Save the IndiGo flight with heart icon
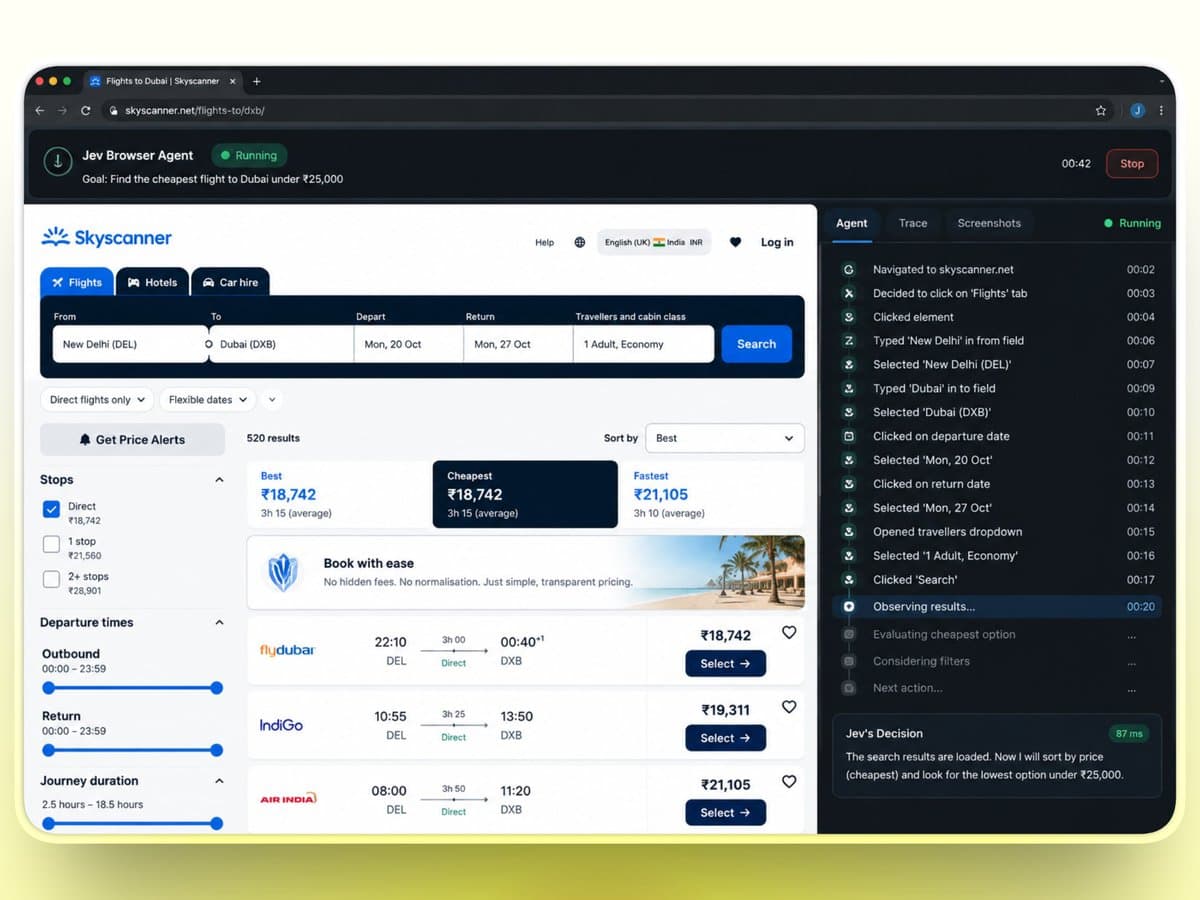This screenshot has width=1200, height=900. pos(789,707)
